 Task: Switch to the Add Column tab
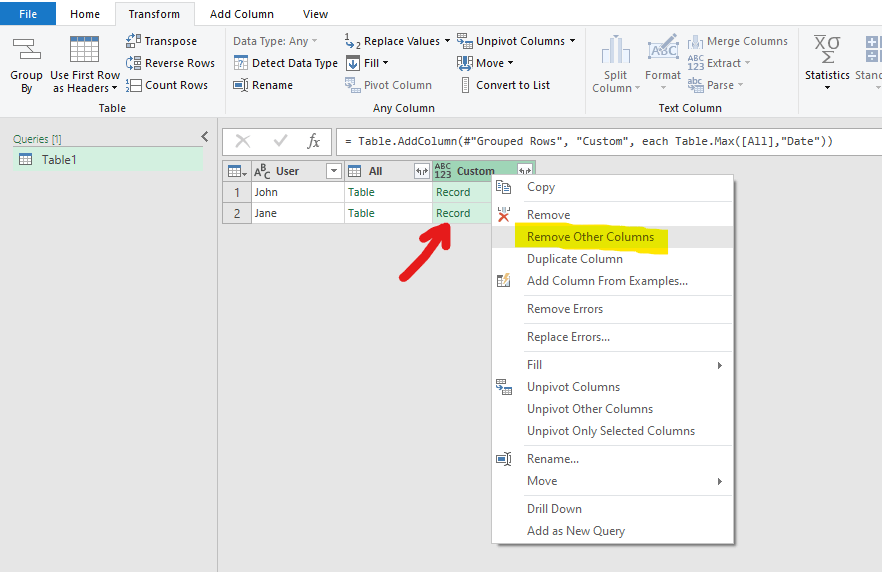[x=242, y=13]
